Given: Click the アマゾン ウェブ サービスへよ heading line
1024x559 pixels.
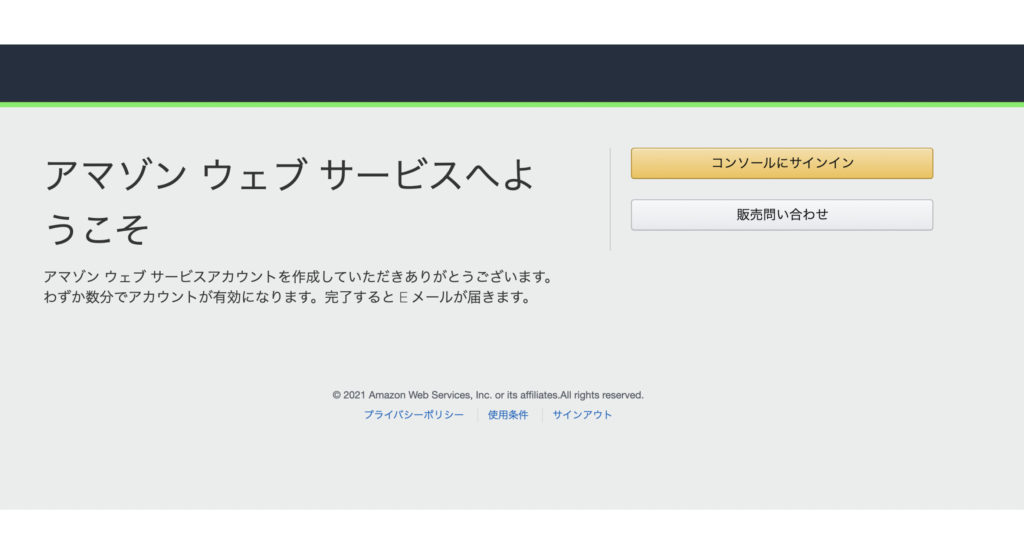Looking at the screenshot, I should 290,176.
